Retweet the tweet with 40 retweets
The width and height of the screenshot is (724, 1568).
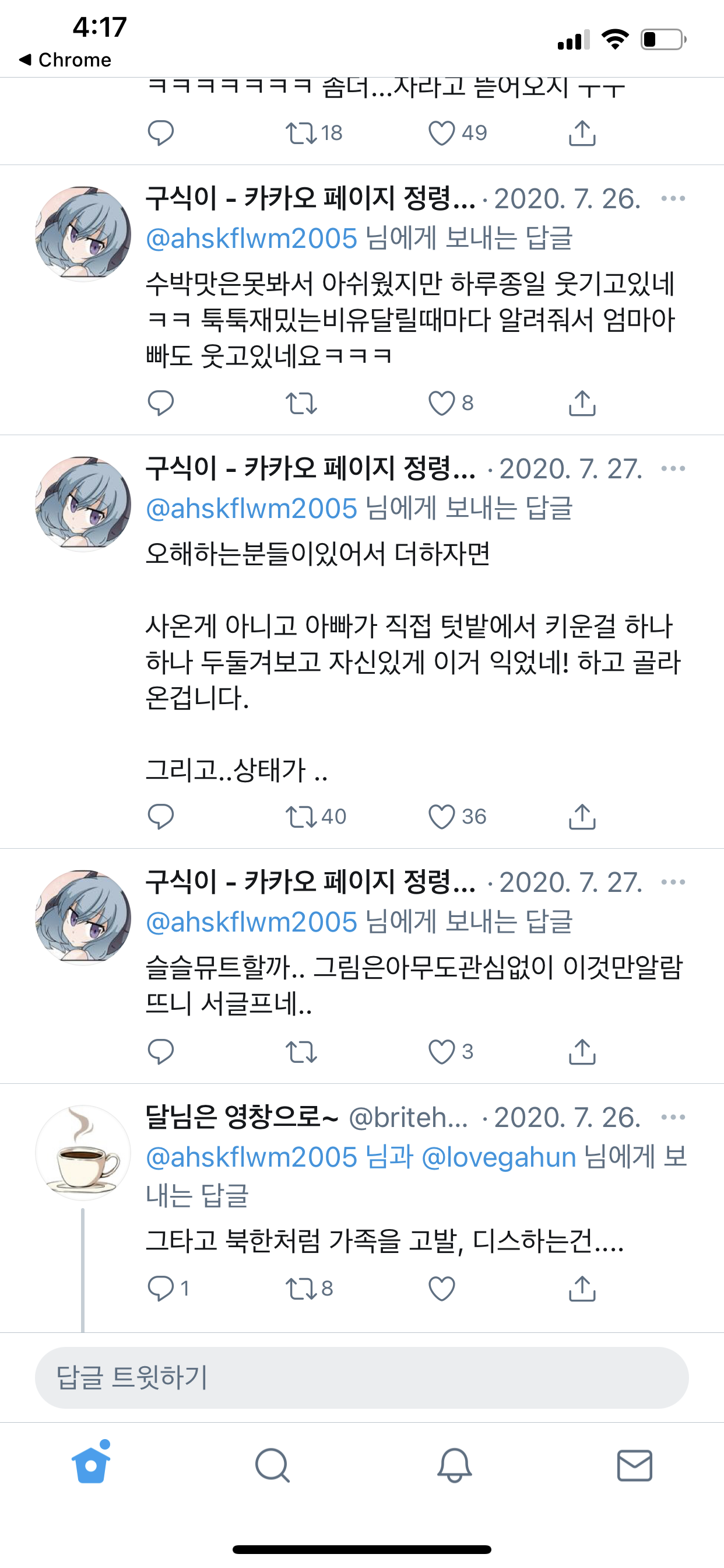(x=301, y=816)
